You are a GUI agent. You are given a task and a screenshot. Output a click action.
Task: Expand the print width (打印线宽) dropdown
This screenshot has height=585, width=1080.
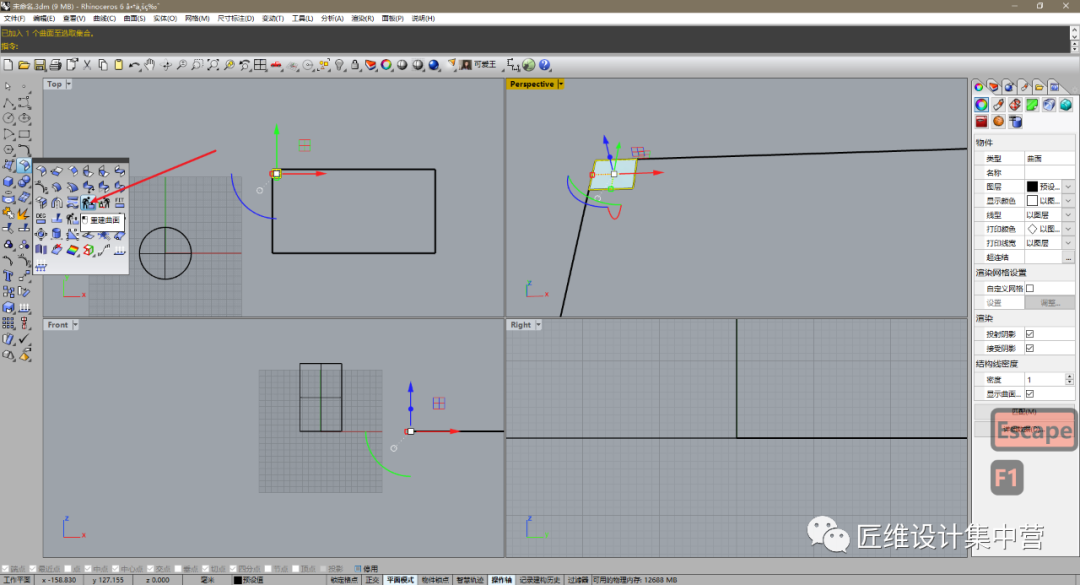click(x=1068, y=243)
